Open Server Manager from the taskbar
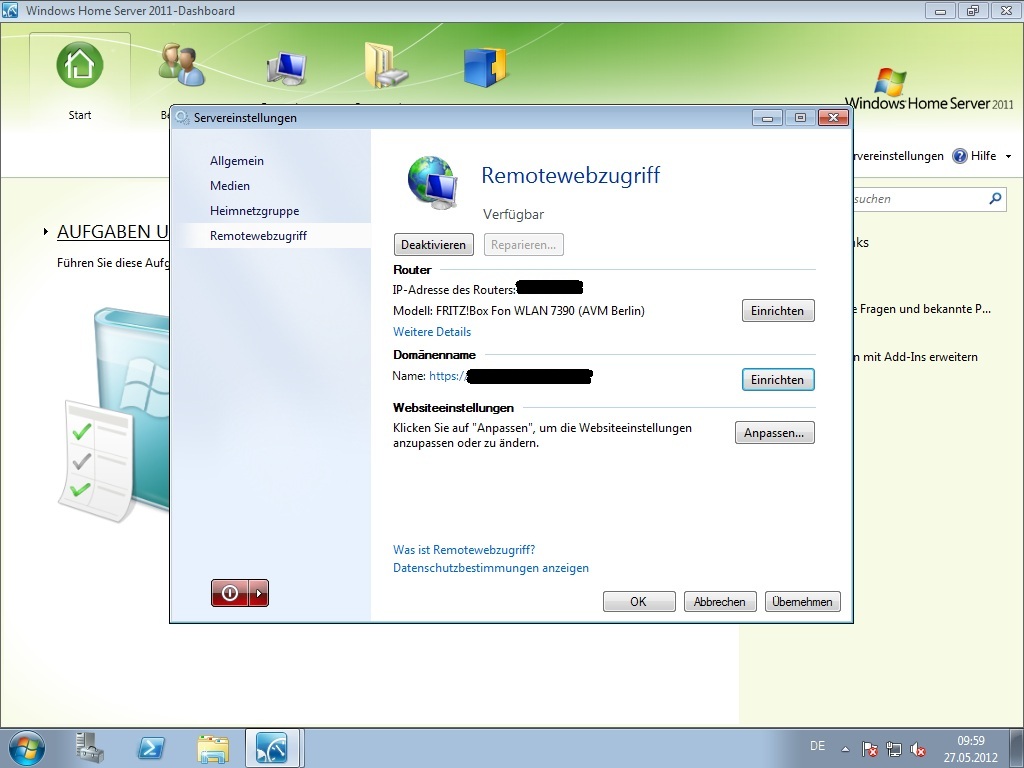The image size is (1024, 768). (89, 748)
